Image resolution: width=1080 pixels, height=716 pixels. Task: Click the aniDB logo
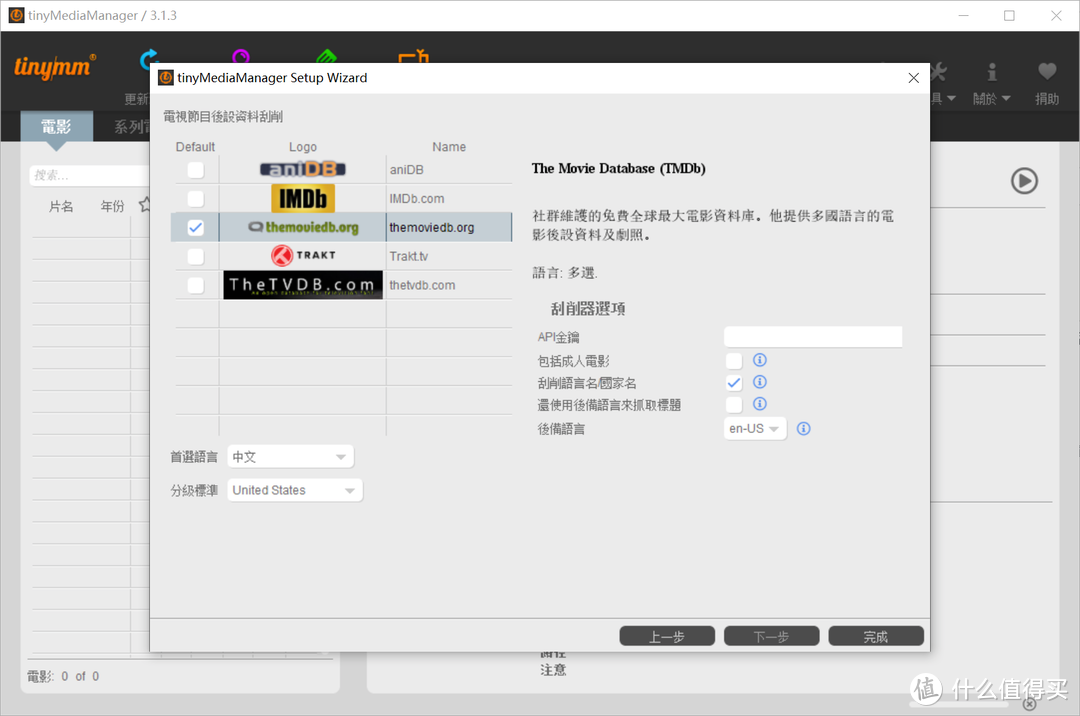pyautogui.click(x=302, y=169)
